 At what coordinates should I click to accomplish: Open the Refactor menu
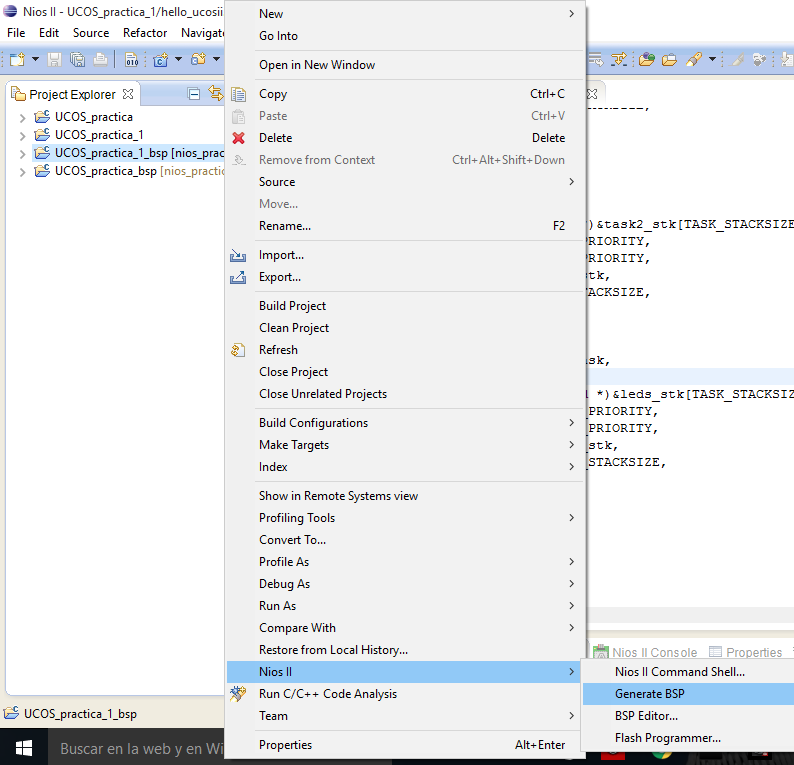tap(145, 33)
